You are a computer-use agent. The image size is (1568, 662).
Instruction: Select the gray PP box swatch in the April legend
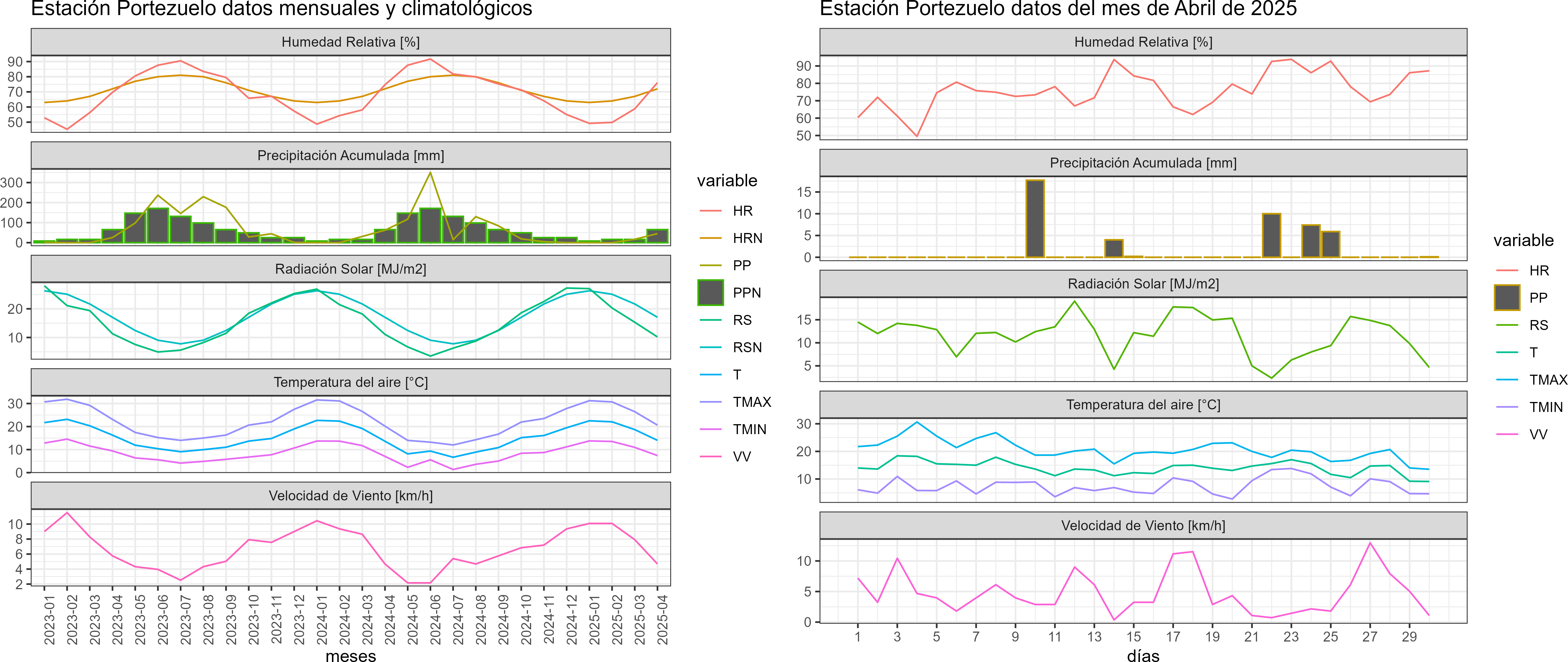click(x=1507, y=298)
